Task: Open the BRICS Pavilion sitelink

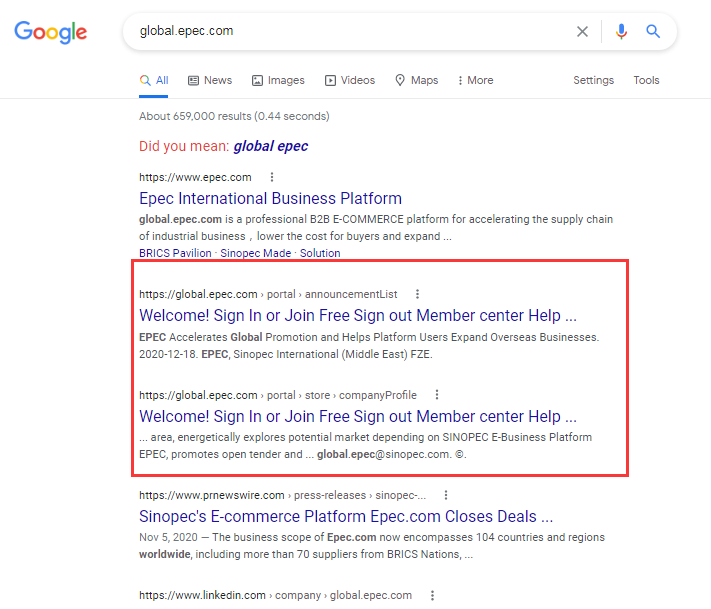Action: [175, 253]
